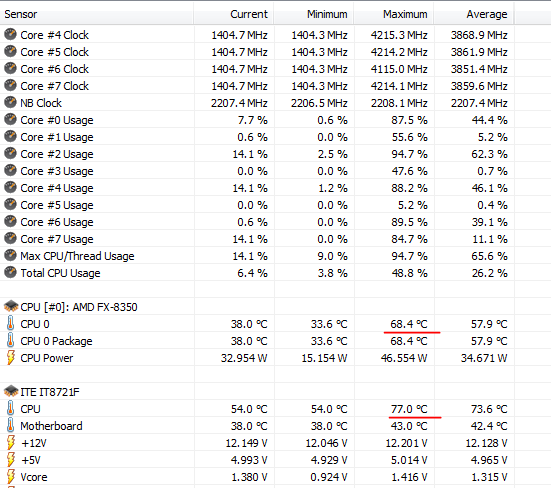Click the lightning bolt icon for CPU Power

pyautogui.click(x=11, y=357)
